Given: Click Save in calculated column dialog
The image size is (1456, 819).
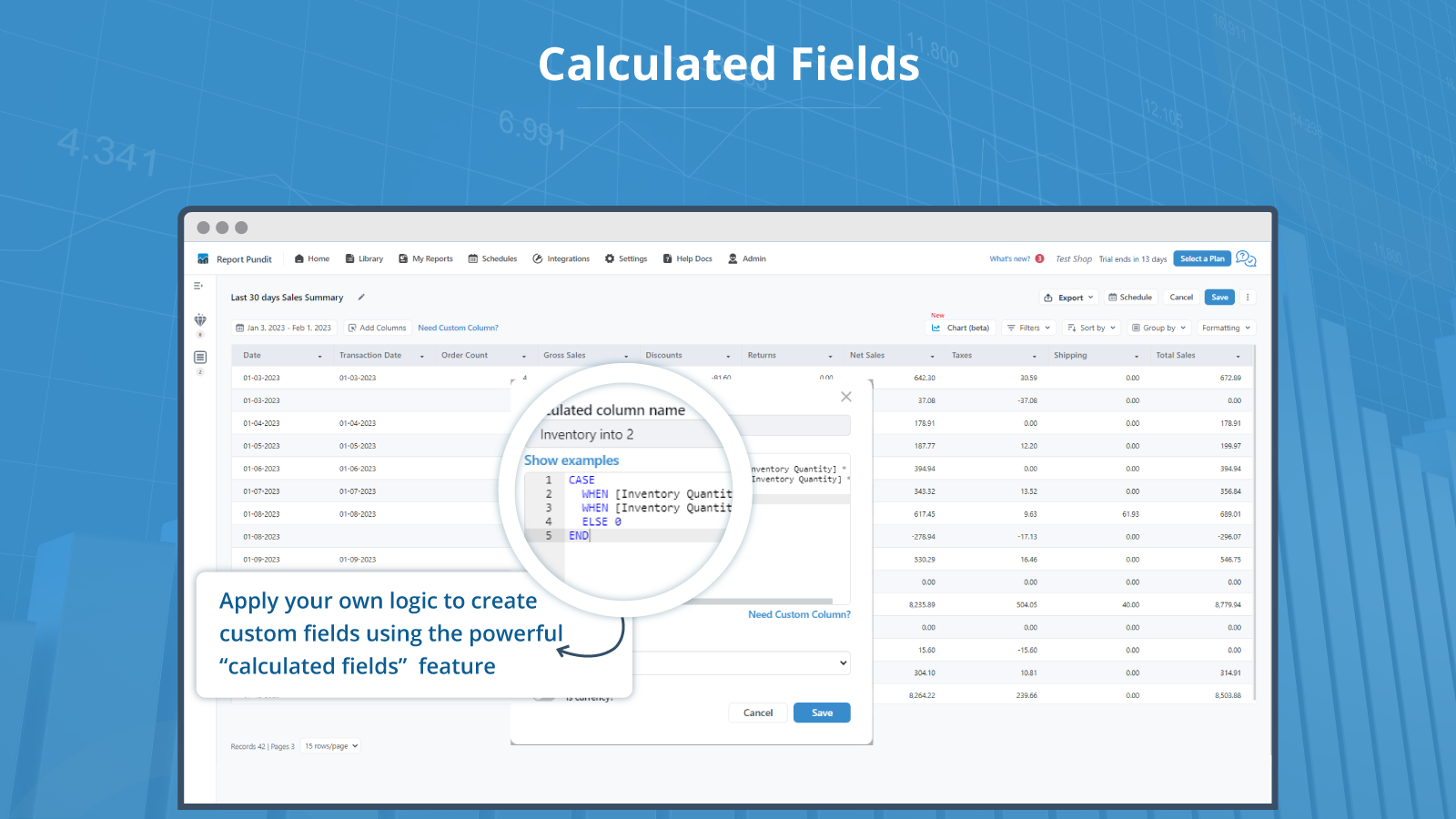Looking at the screenshot, I should tap(822, 713).
